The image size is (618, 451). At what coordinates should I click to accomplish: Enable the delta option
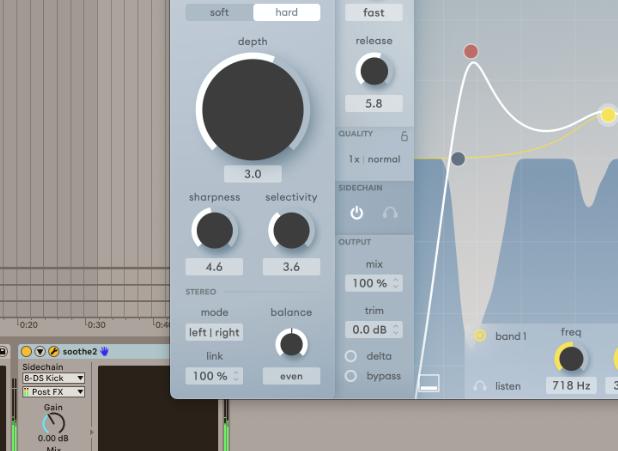click(351, 356)
